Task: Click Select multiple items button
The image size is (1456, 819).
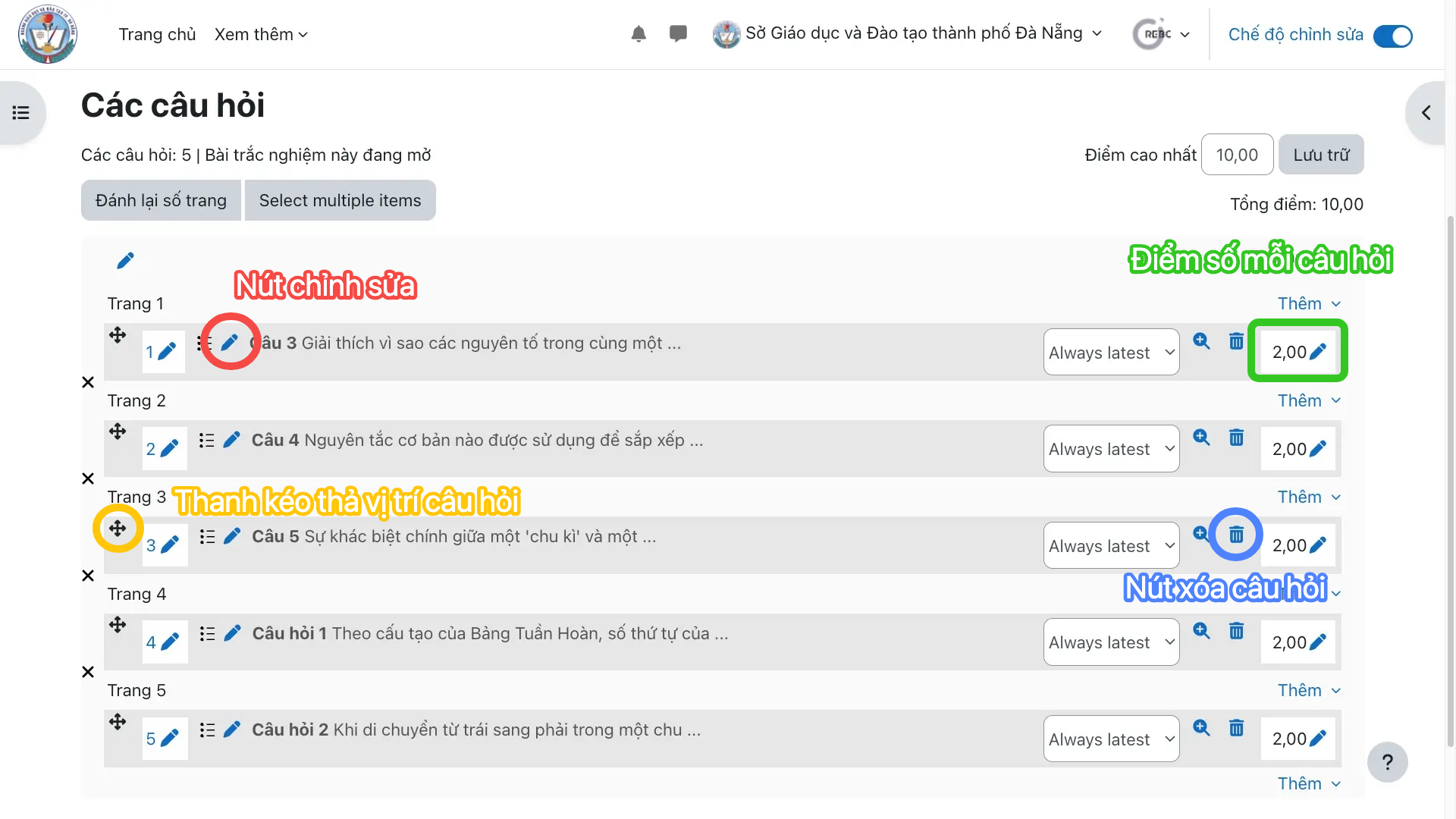Action: click(x=340, y=200)
